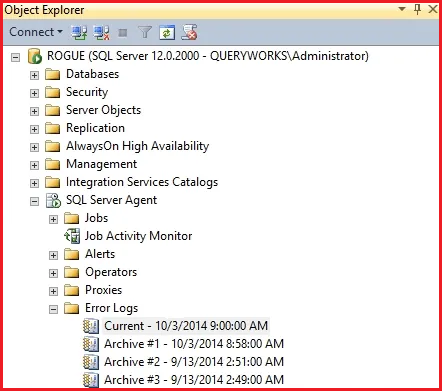Expand the Databases folder
Screen dimensions: 442x391
(34, 75)
